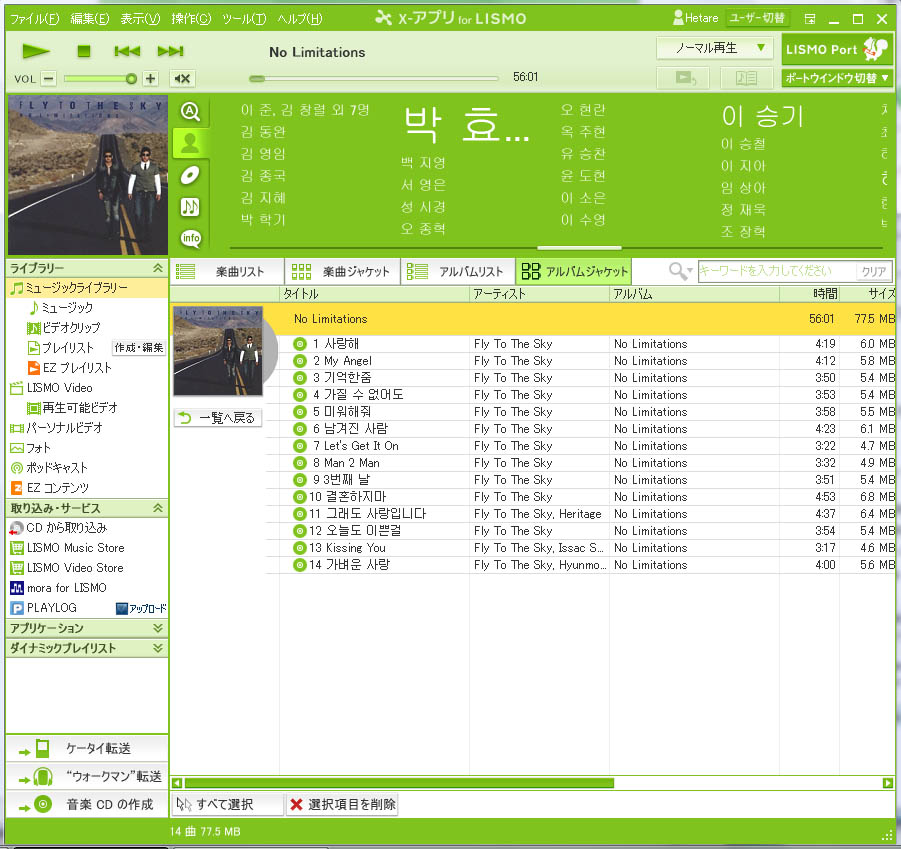Increase volume with the plus button
This screenshot has width=901, height=849.
pos(151,78)
